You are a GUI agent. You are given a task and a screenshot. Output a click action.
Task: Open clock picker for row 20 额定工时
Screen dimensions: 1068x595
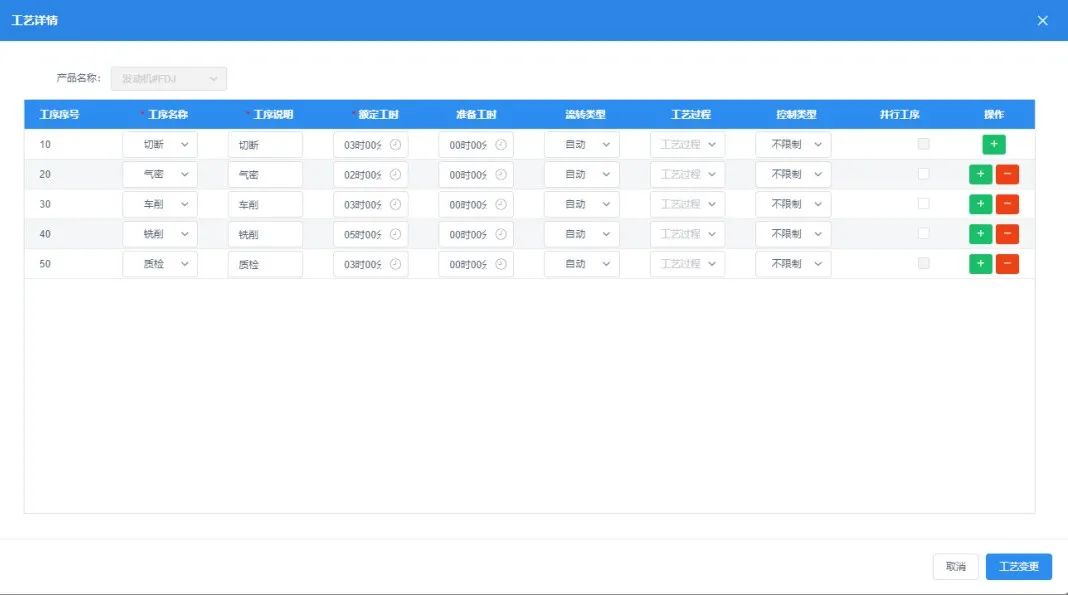[x=395, y=174]
